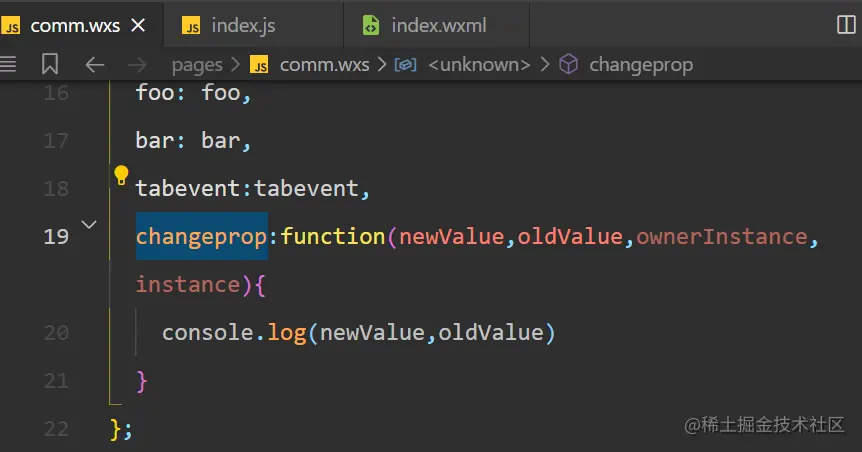The width and height of the screenshot is (862, 452).
Task: Expand the <unknown> breadcrumb text
Action: coord(479,65)
